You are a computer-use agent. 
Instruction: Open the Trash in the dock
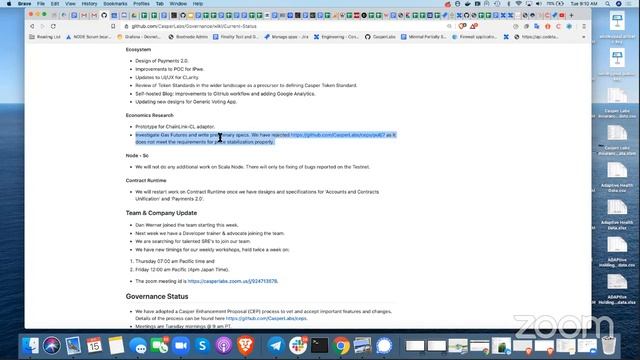coord(609,346)
